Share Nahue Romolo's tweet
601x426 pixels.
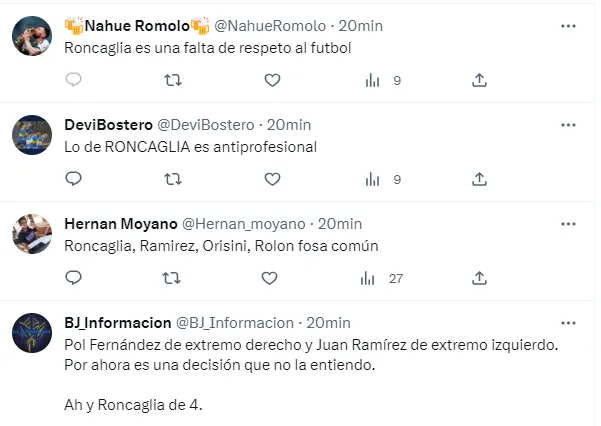coord(479,80)
